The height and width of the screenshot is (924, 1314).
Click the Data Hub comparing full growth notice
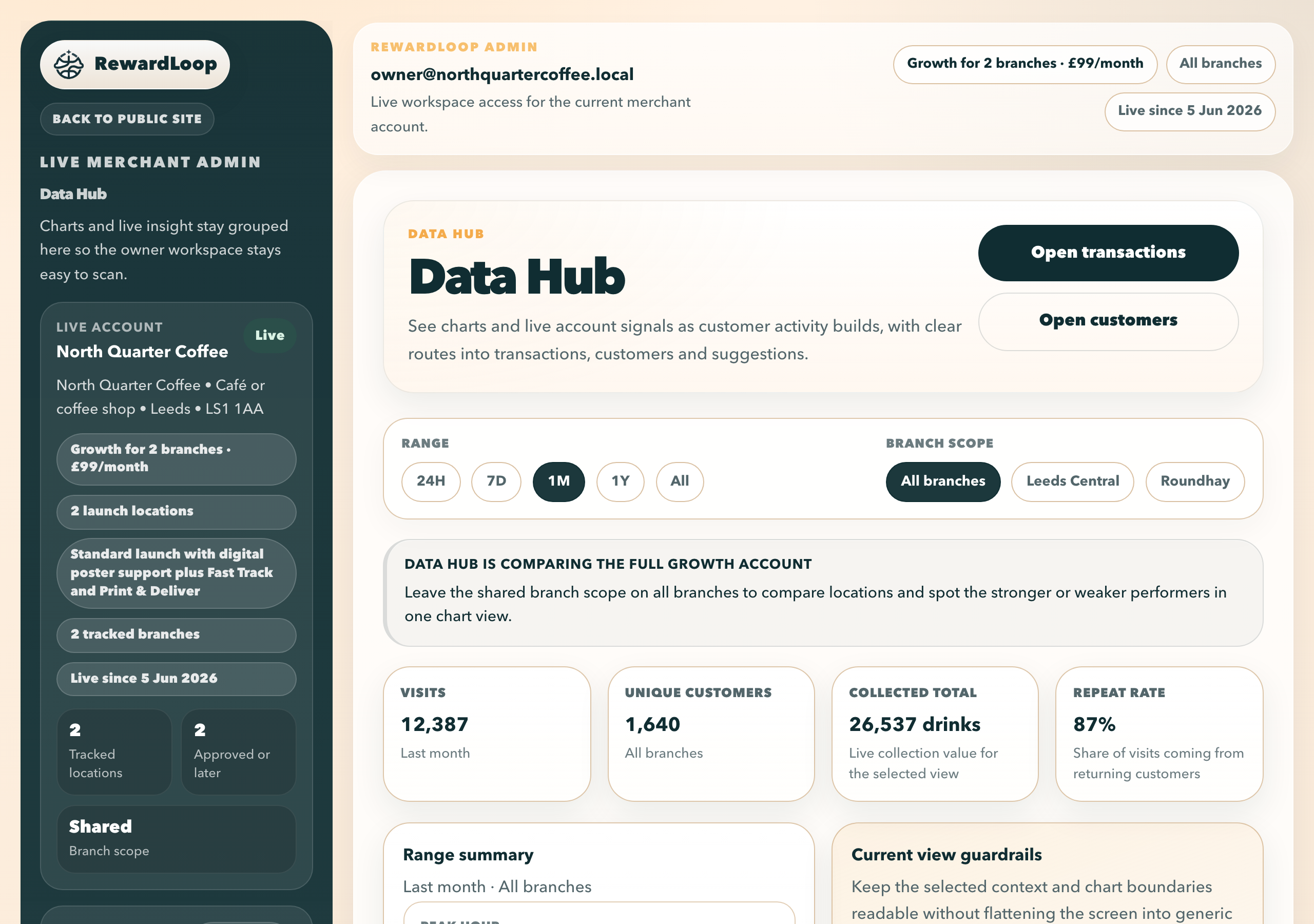[x=823, y=592]
